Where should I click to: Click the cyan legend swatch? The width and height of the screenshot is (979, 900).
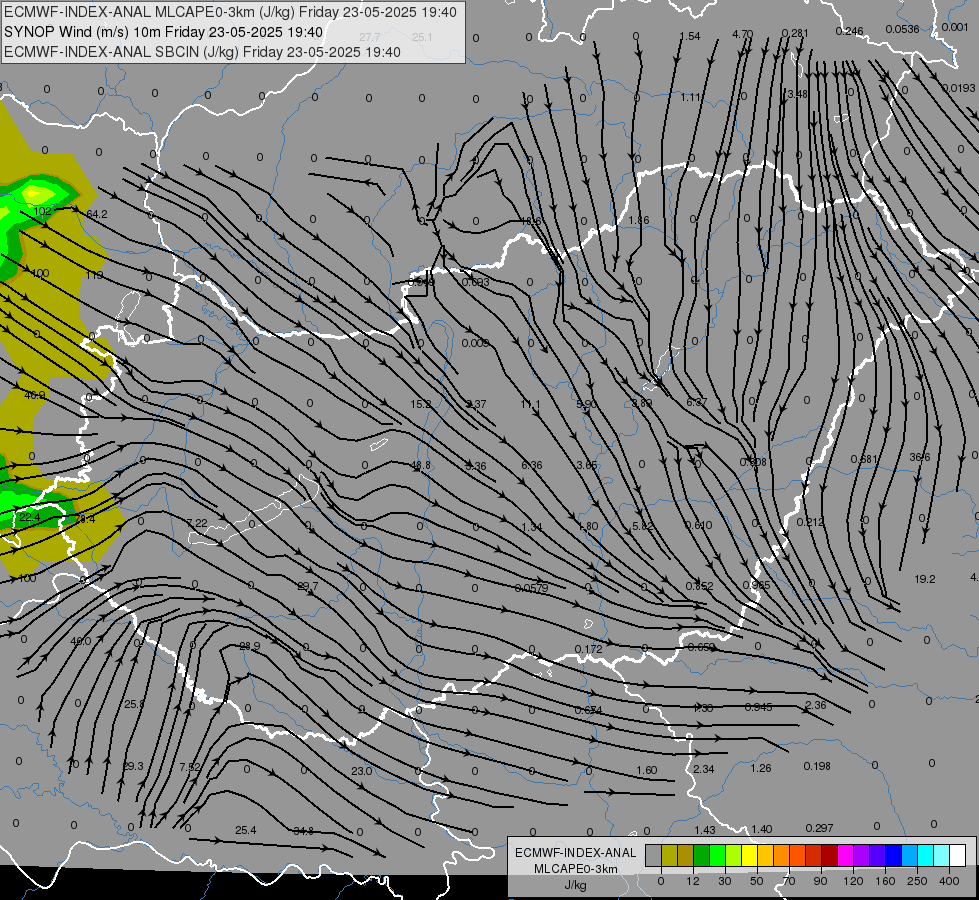[x=926, y=855]
